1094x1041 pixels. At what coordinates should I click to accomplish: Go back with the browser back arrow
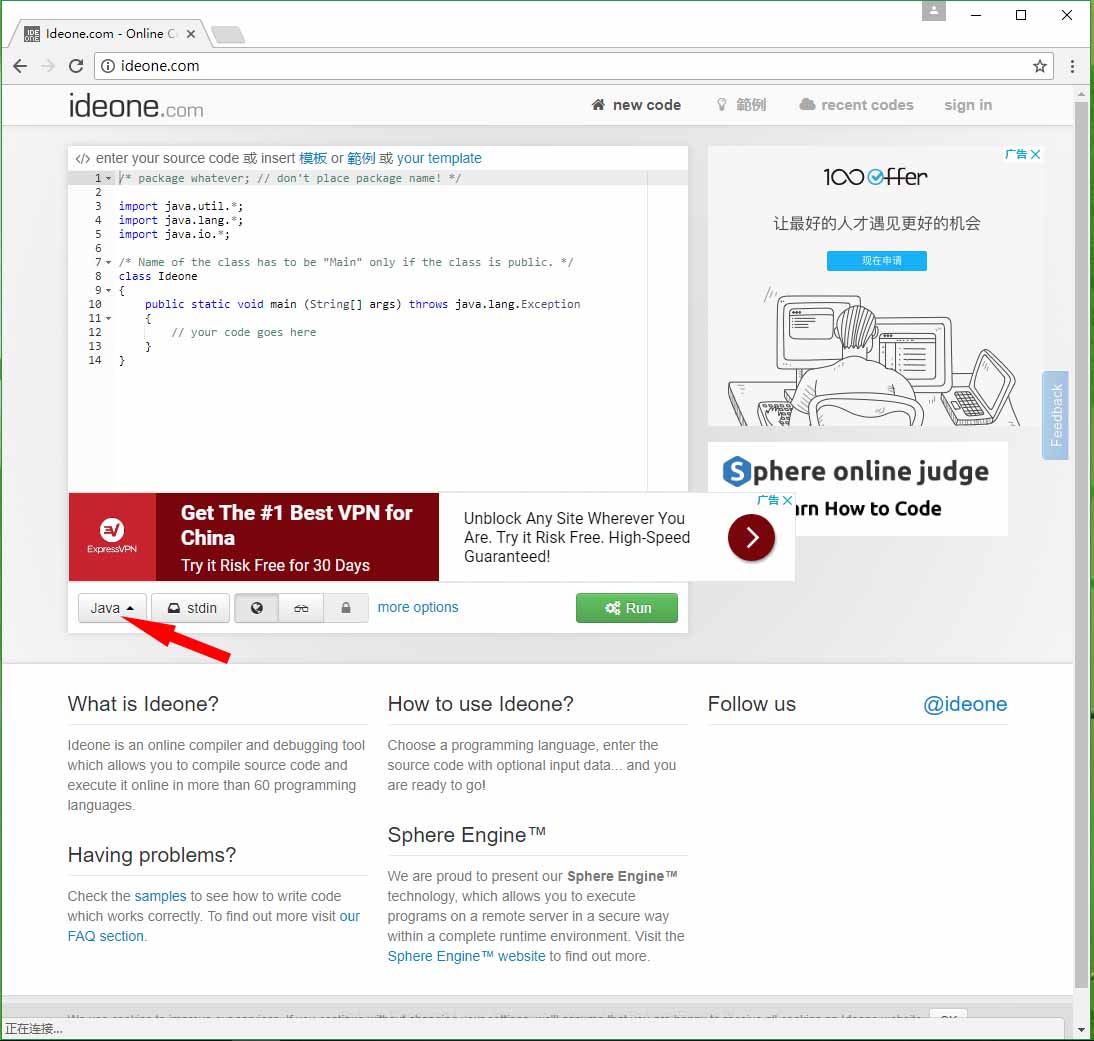(x=20, y=66)
